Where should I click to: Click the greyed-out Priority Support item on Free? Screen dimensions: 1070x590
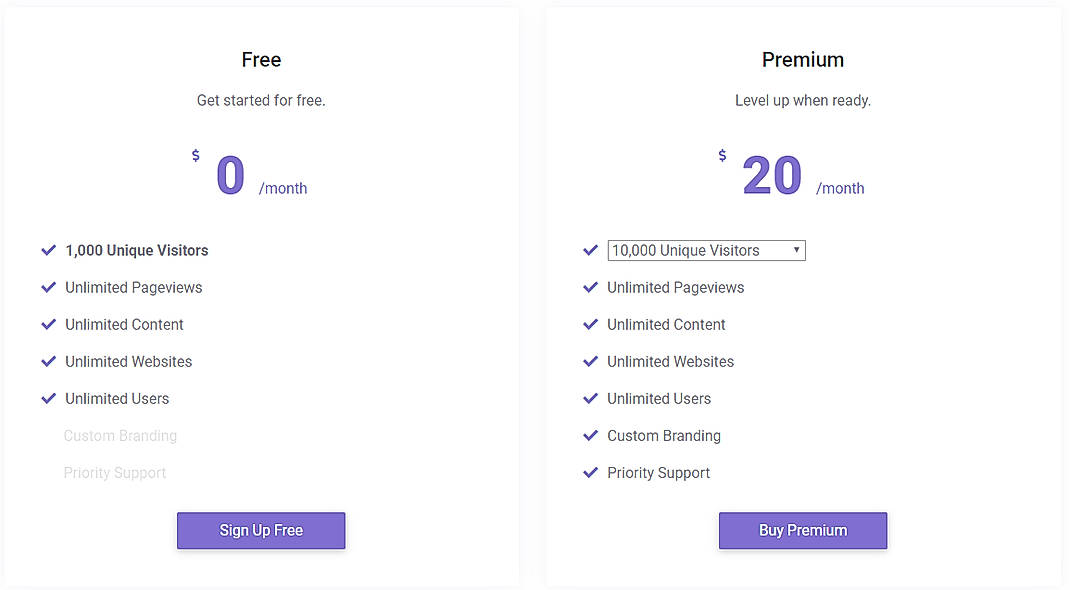[115, 472]
